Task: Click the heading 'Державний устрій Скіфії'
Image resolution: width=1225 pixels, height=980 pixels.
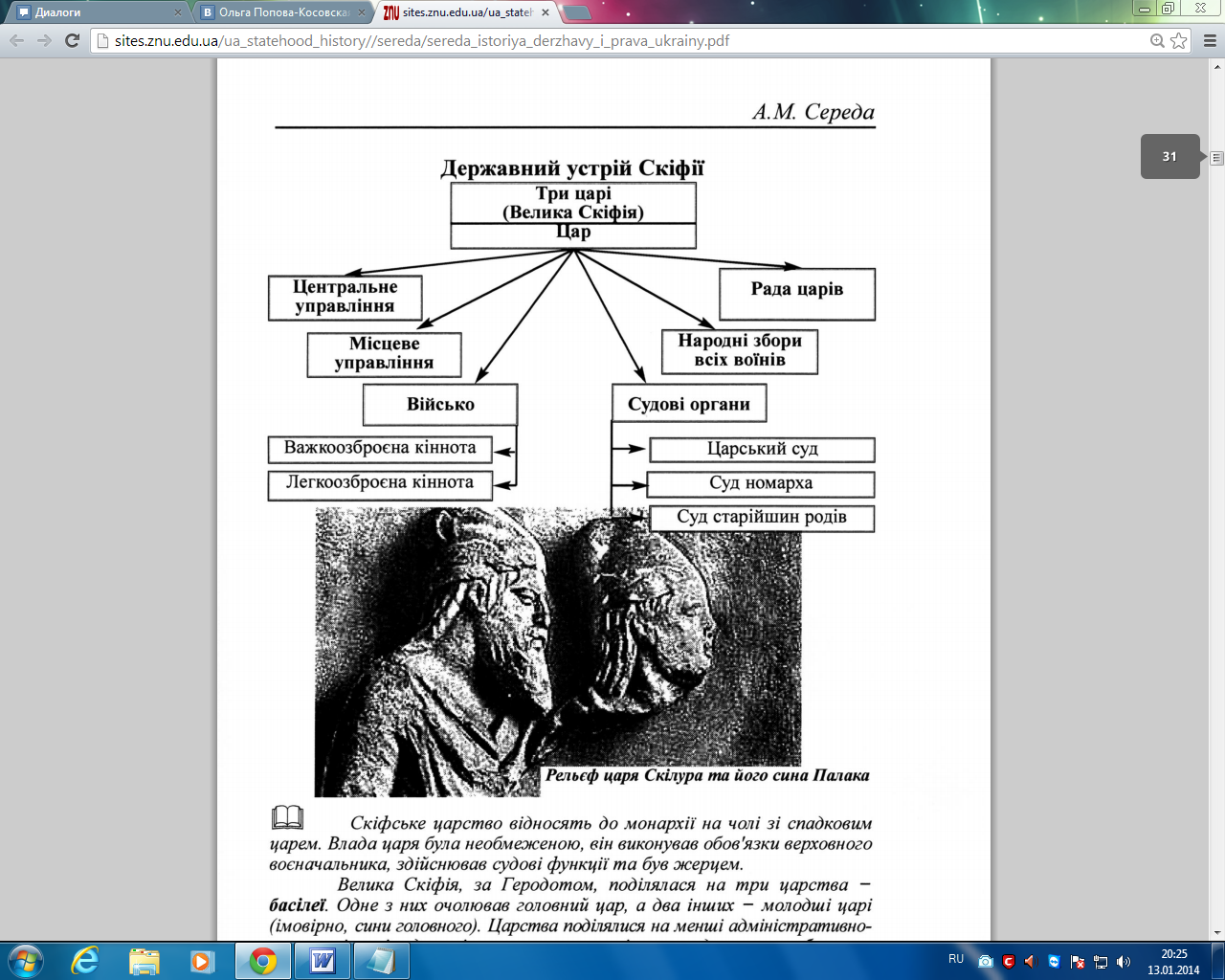Action: tap(572, 168)
